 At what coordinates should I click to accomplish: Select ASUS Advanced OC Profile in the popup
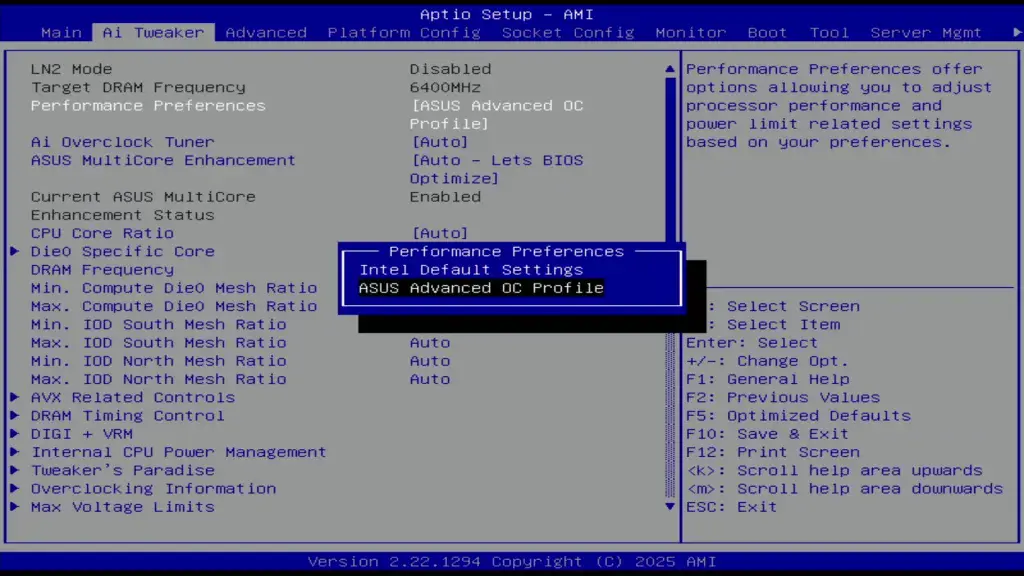coord(481,287)
